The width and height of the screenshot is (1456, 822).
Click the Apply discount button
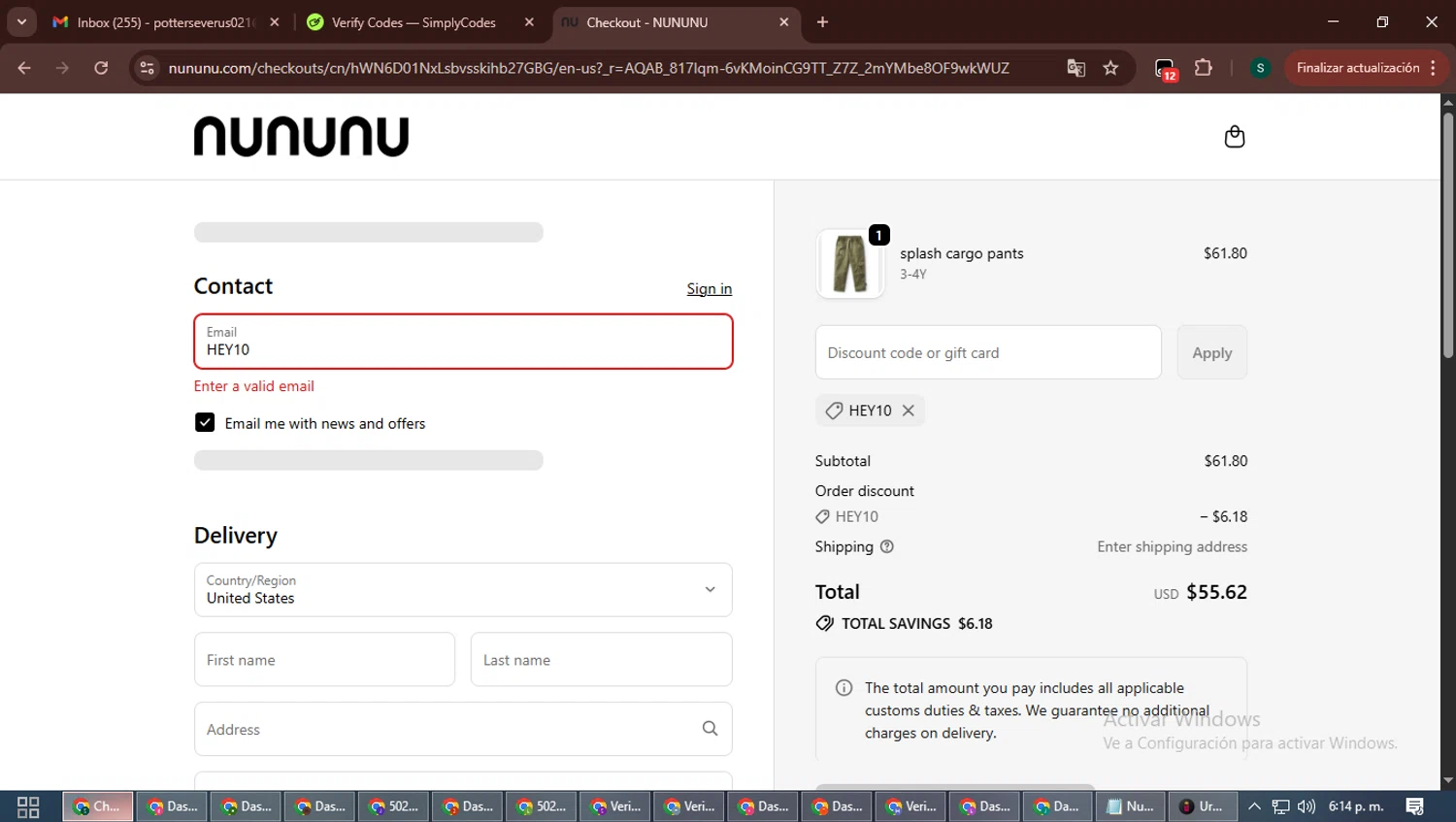[x=1212, y=352]
